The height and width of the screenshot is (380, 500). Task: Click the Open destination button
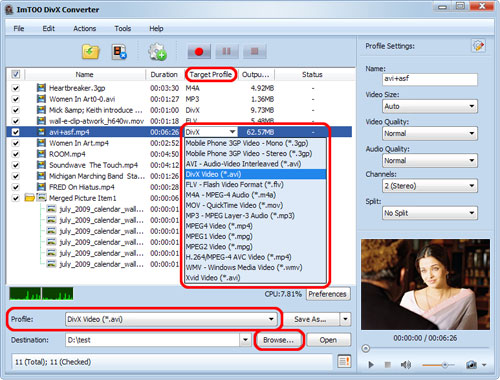coord(328,340)
